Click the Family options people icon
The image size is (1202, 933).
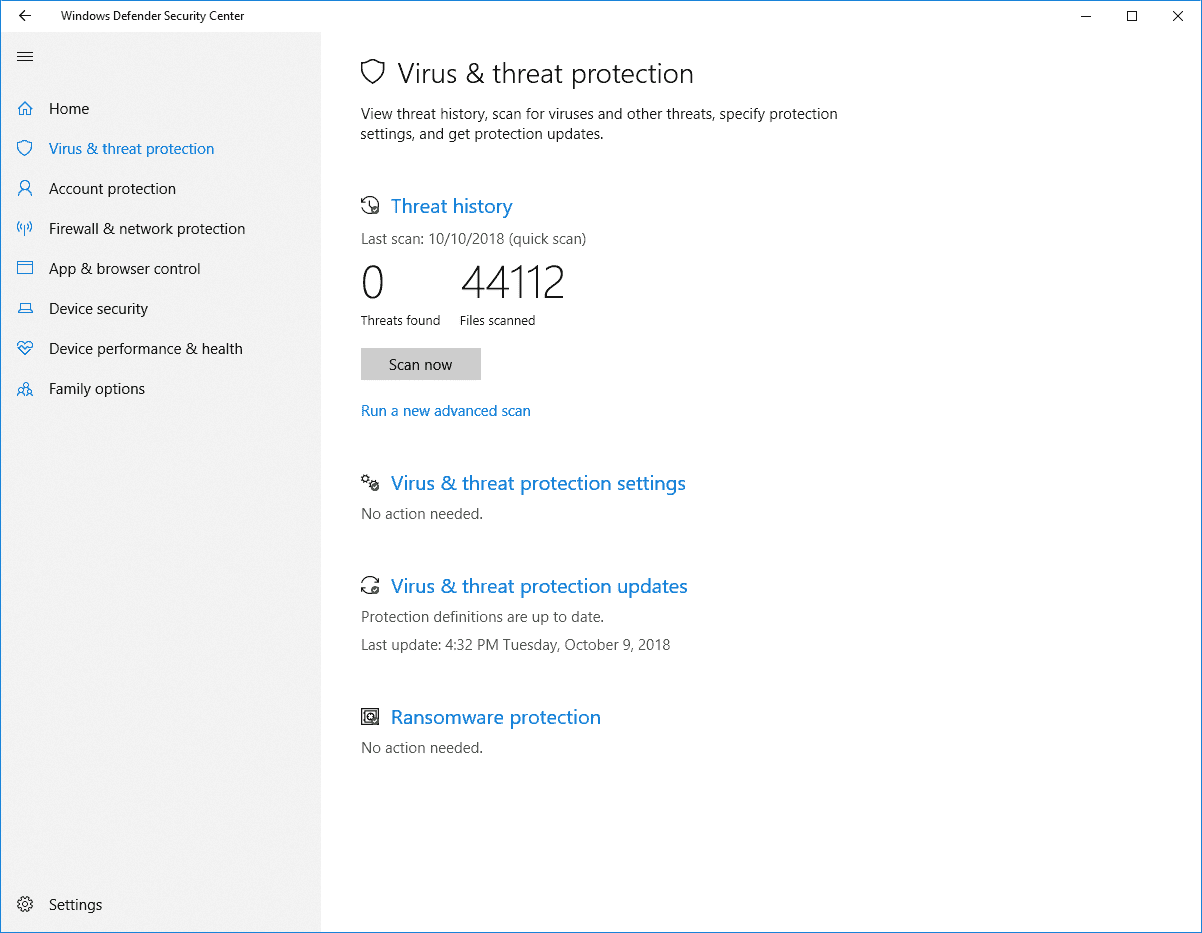pos(25,389)
